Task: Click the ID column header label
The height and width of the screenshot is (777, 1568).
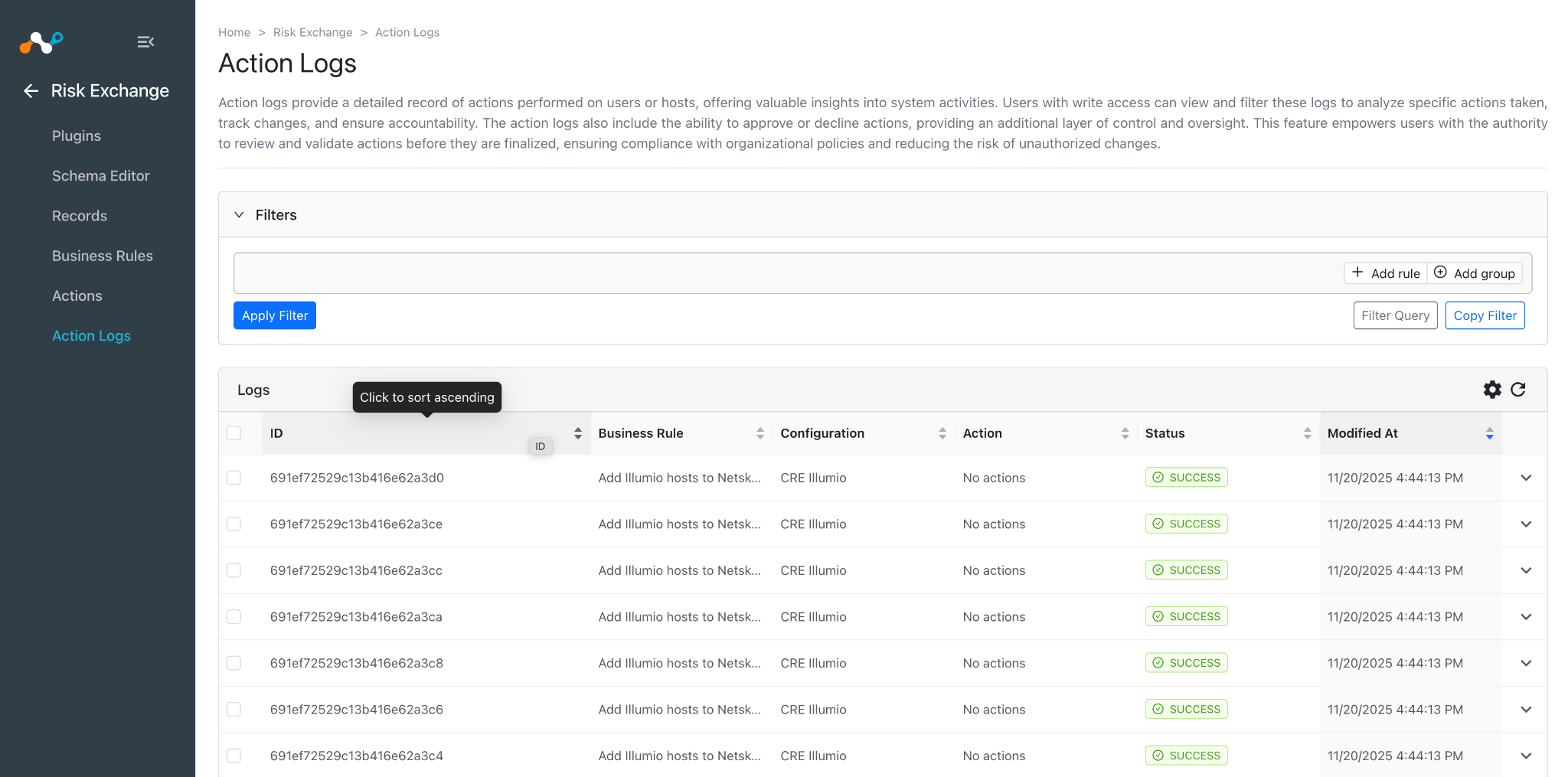Action: coord(276,433)
